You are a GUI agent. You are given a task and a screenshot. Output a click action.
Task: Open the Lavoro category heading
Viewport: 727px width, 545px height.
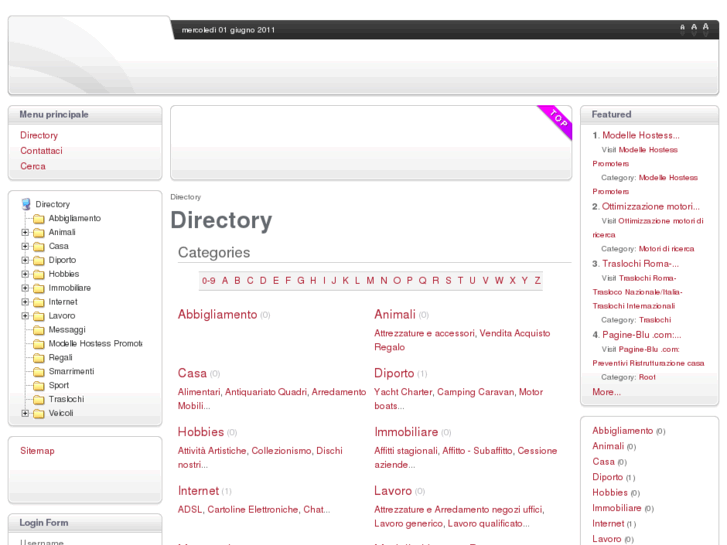[x=393, y=491]
